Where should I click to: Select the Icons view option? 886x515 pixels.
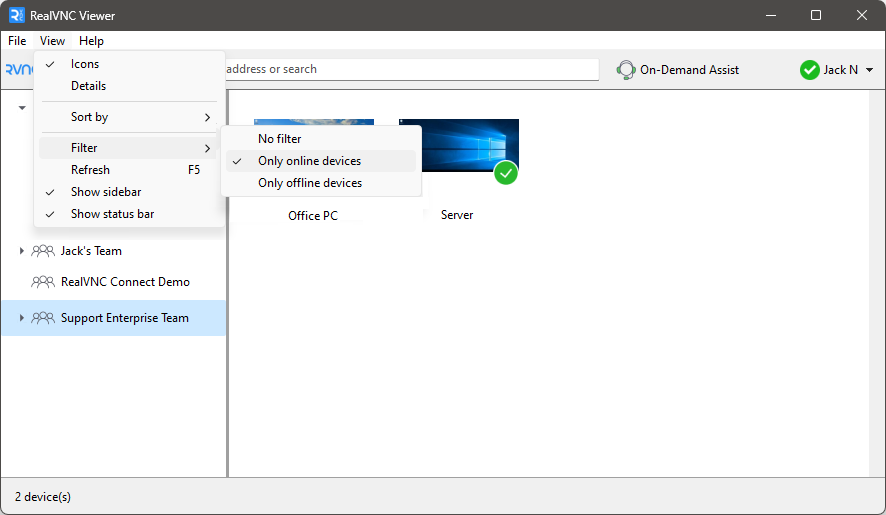tap(129, 64)
